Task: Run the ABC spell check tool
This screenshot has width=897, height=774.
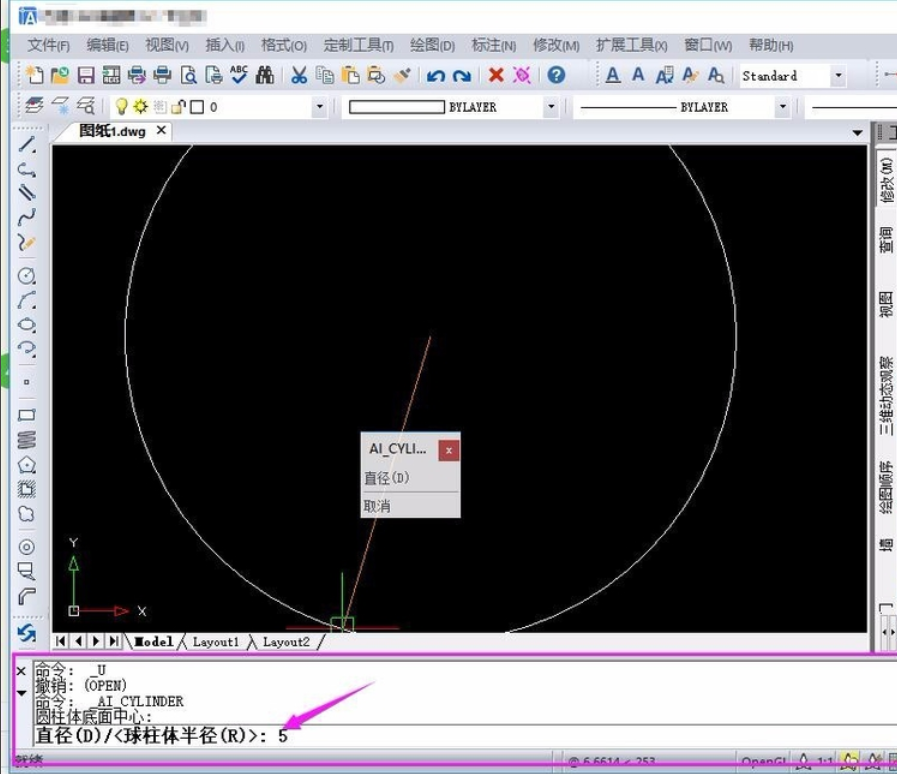Action: coord(239,74)
